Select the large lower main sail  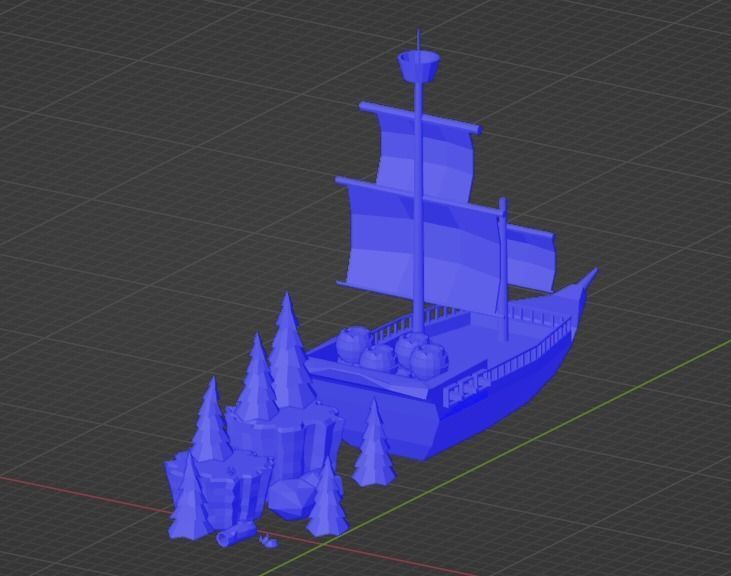click(x=422, y=247)
